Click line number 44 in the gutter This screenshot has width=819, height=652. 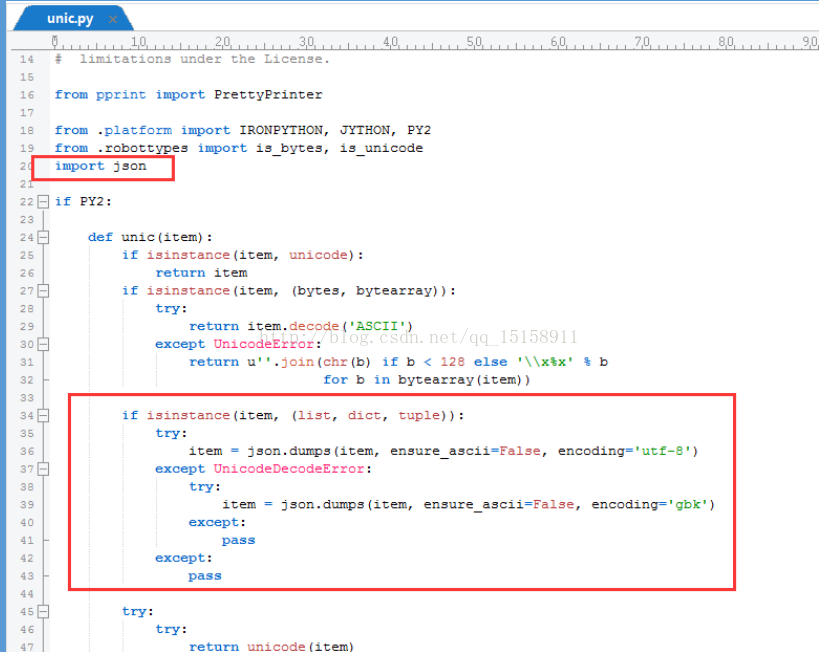[x=27, y=594]
